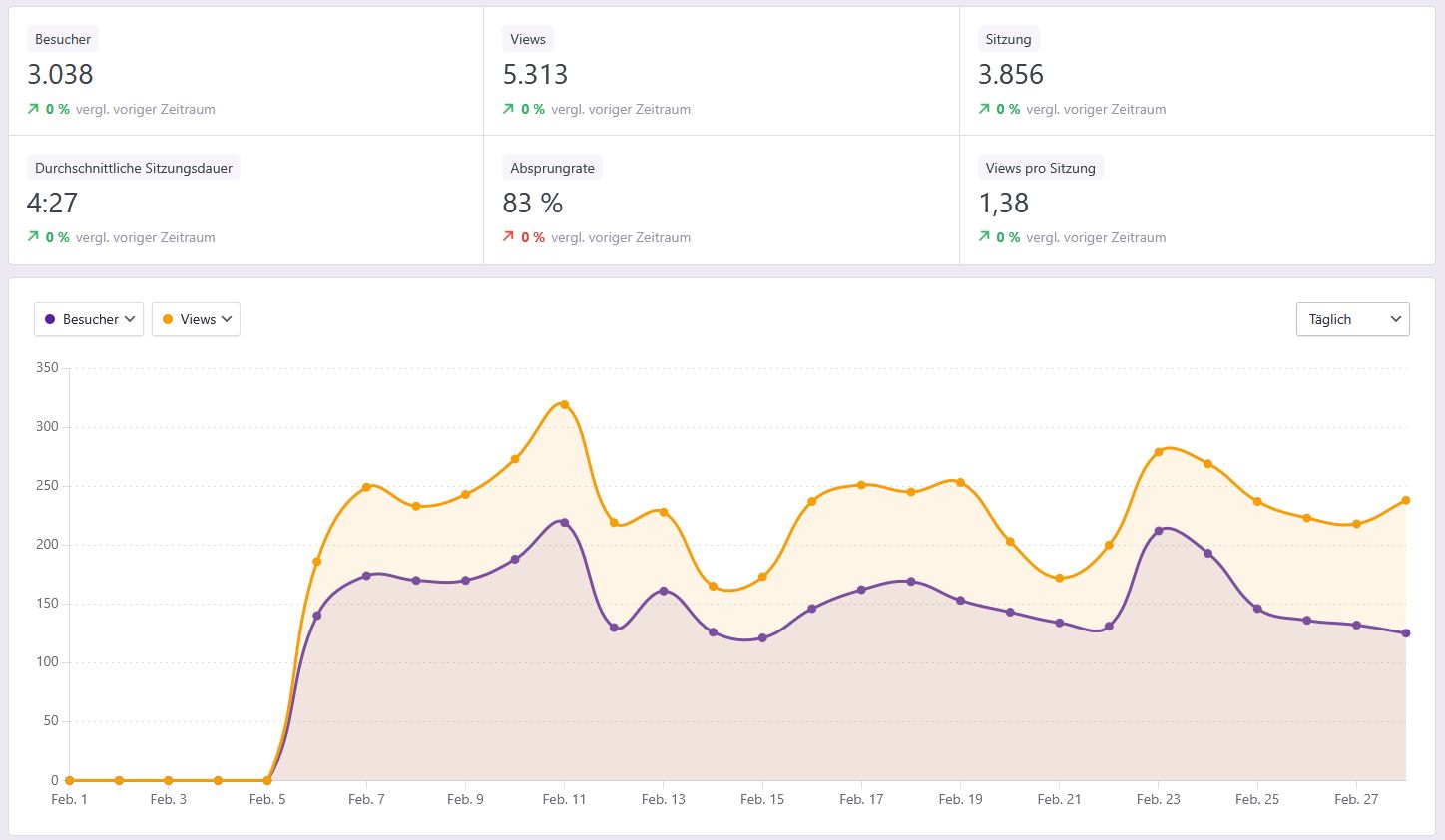The width and height of the screenshot is (1445, 840).
Task: Click trend arrow under Views pro Sitzung
Action: point(984,237)
